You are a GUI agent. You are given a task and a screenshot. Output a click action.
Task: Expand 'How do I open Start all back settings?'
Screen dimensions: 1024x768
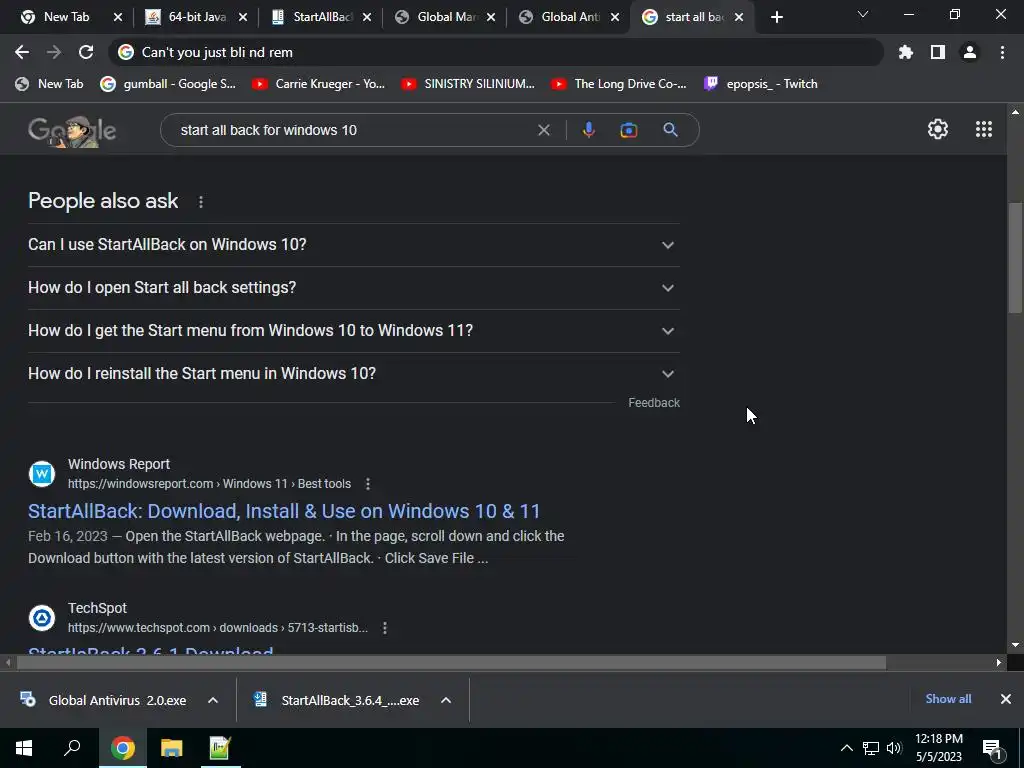(353, 288)
